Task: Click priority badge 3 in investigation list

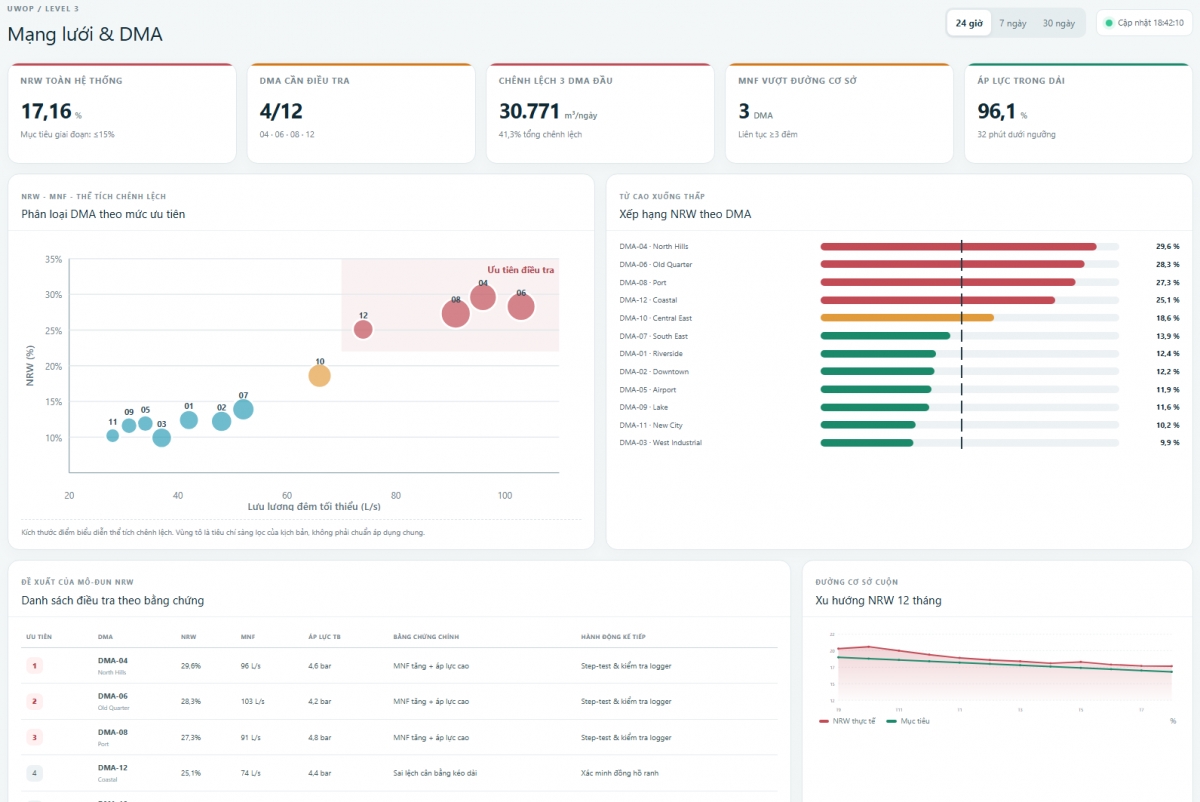Action: [34, 737]
